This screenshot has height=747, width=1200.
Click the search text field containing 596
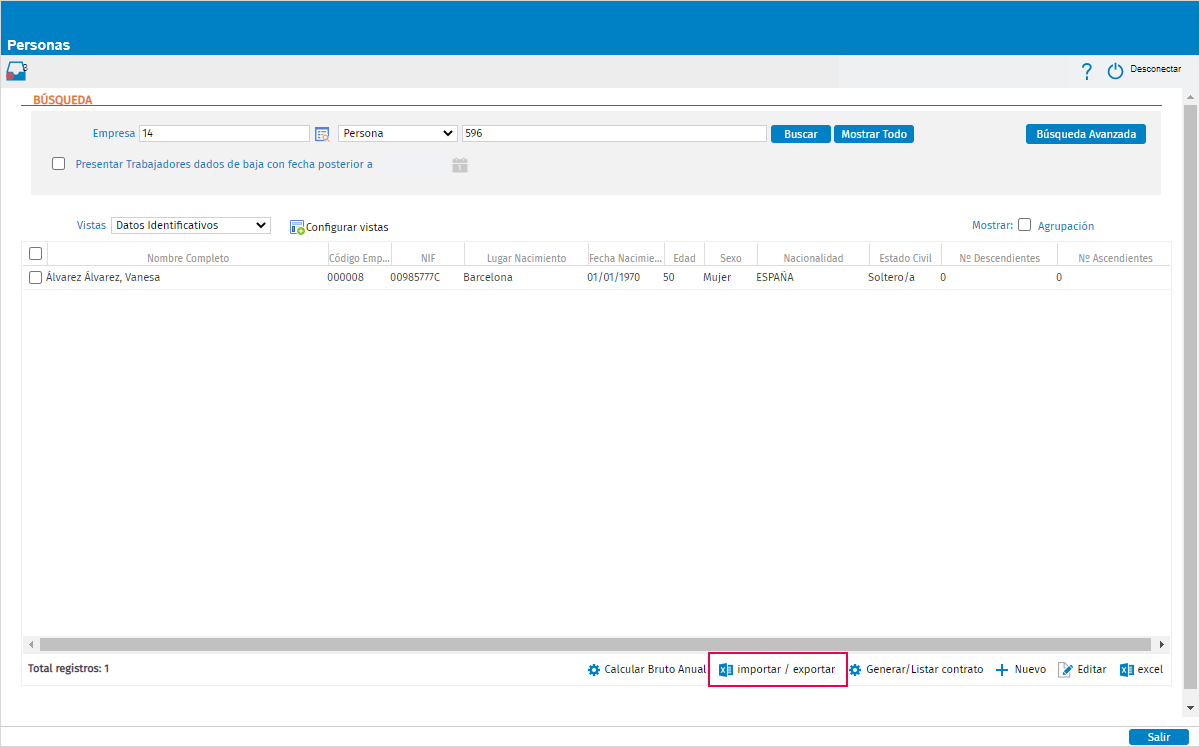(615, 134)
